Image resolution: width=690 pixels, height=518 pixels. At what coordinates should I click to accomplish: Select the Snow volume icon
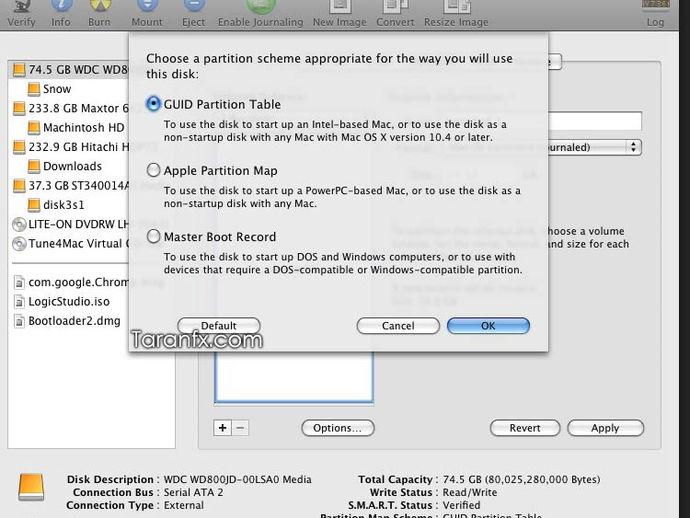pos(33,89)
